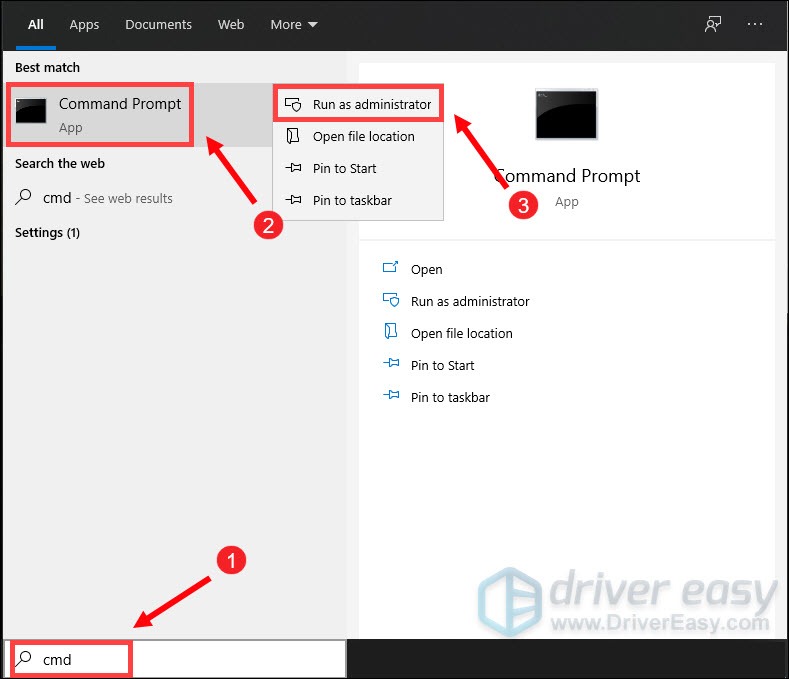
Task: Click the large Command Prompt preview thumbnail
Action: pyautogui.click(x=566, y=114)
